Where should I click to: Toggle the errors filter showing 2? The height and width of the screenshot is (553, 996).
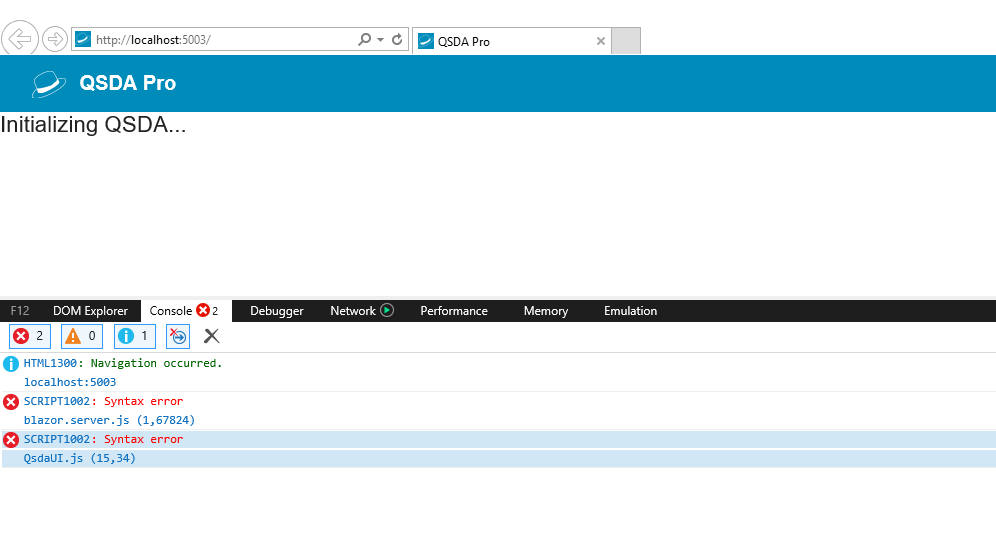(x=30, y=336)
